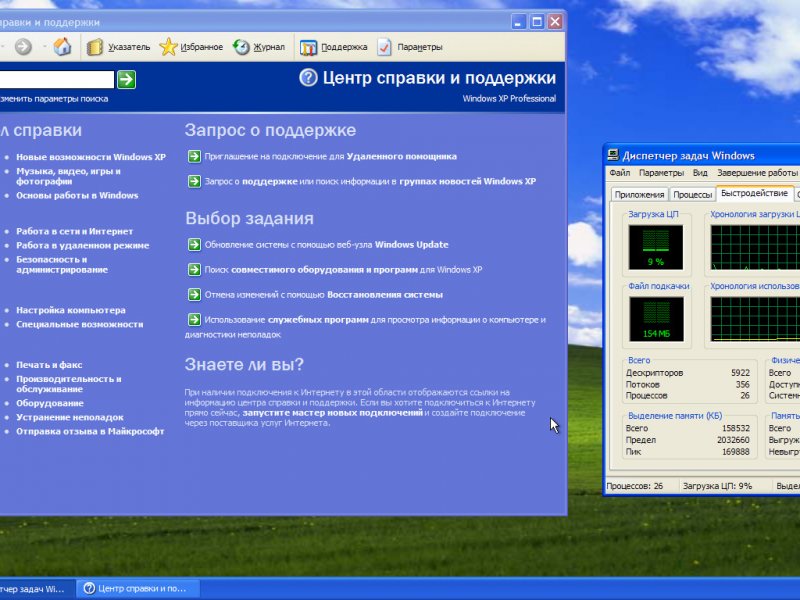
Task: Click green arrow beside Удаленного помощника invitation
Action: [x=194, y=156]
